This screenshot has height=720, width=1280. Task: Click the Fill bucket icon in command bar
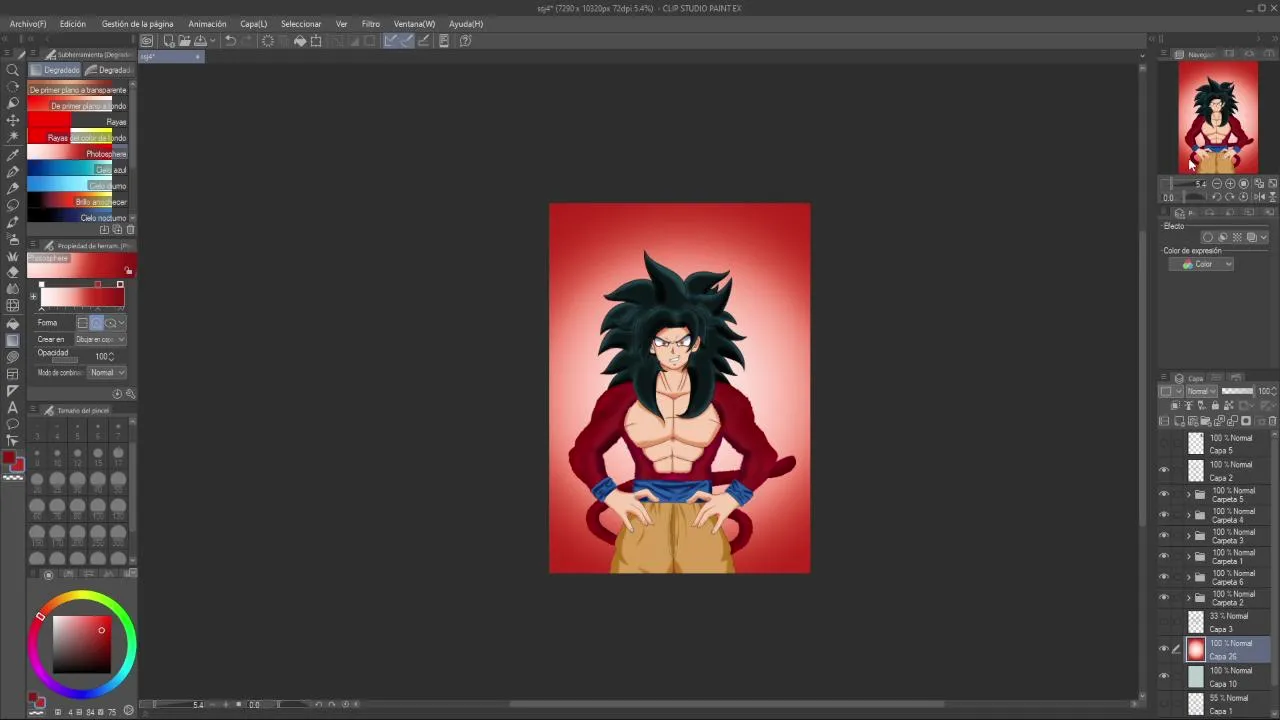pyautogui.click(x=299, y=41)
